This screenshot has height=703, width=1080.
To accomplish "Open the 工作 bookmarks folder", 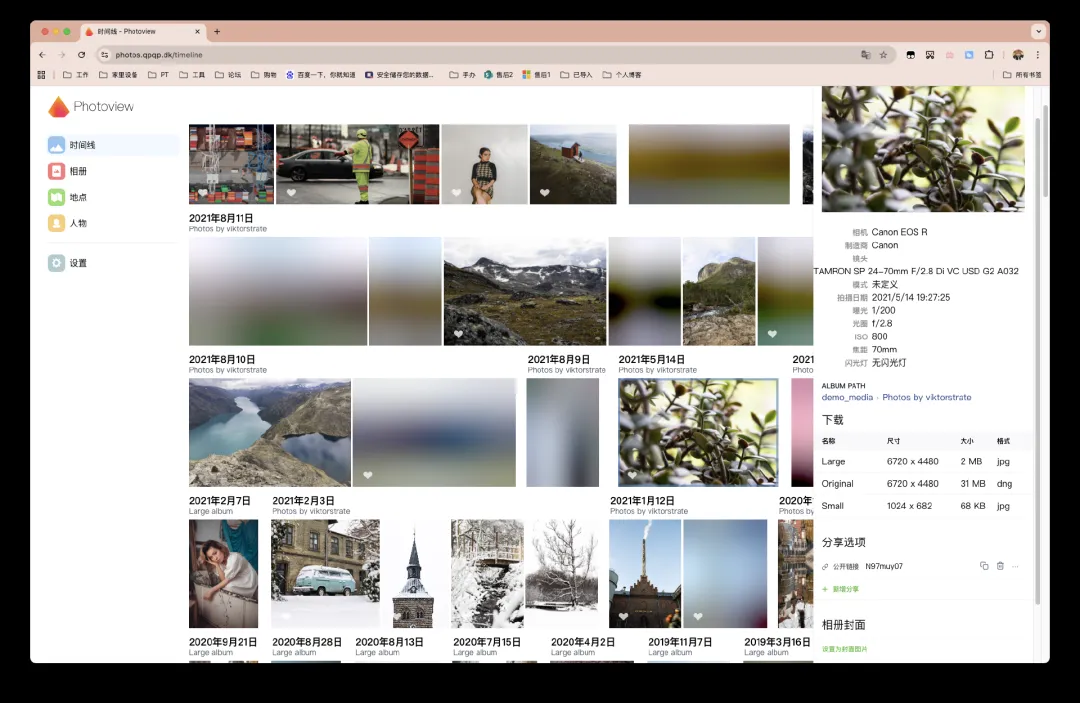I will [x=75, y=75].
